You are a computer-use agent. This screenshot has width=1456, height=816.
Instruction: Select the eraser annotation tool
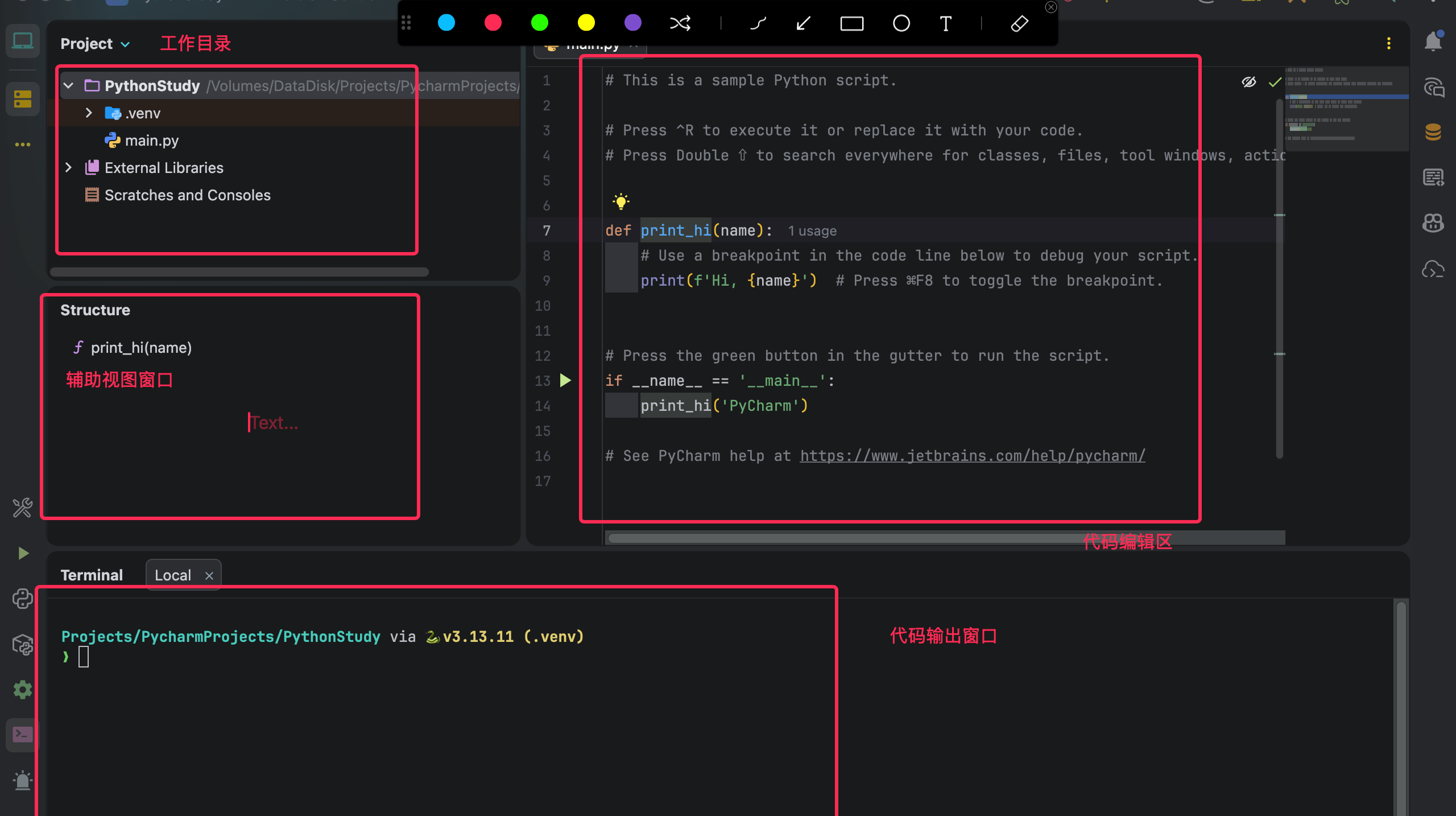pyautogui.click(x=1019, y=23)
